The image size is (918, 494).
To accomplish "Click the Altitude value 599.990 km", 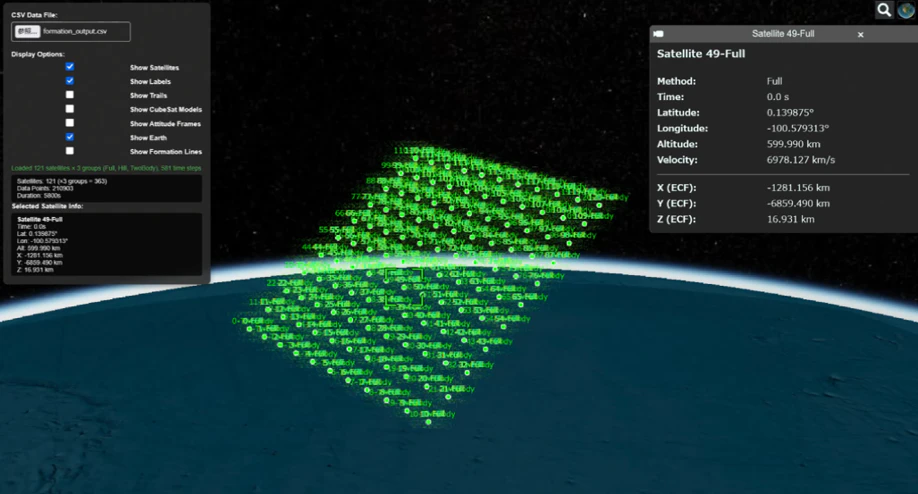I will (793, 144).
